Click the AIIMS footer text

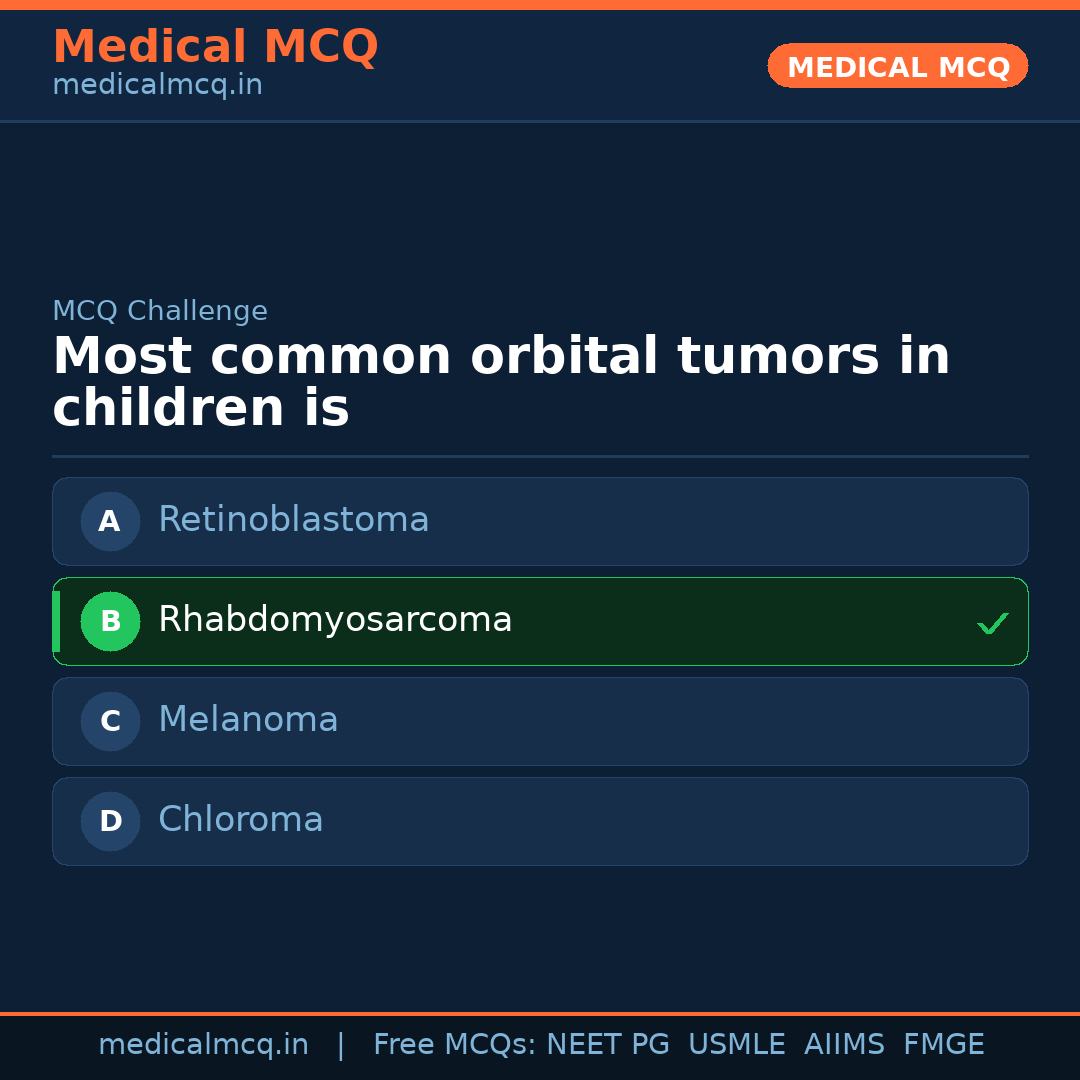[844, 1045]
